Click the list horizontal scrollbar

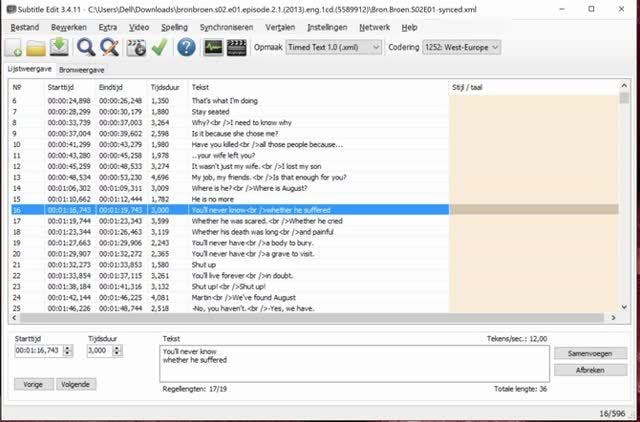tap(311, 318)
